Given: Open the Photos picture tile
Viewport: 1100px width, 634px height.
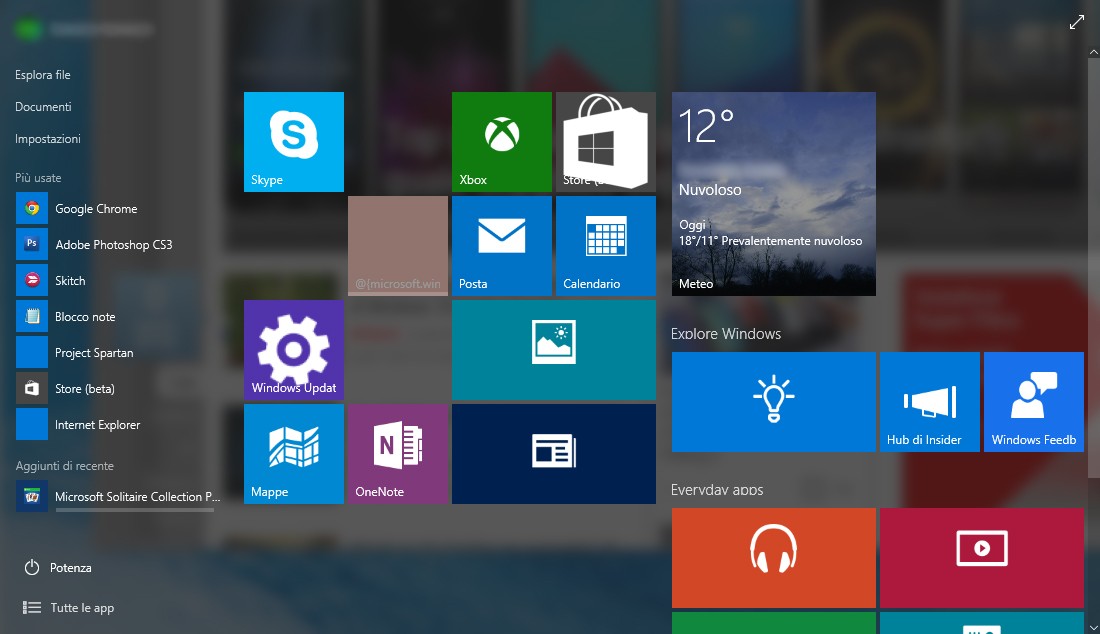Looking at the screenshot, I should [553, 349].
